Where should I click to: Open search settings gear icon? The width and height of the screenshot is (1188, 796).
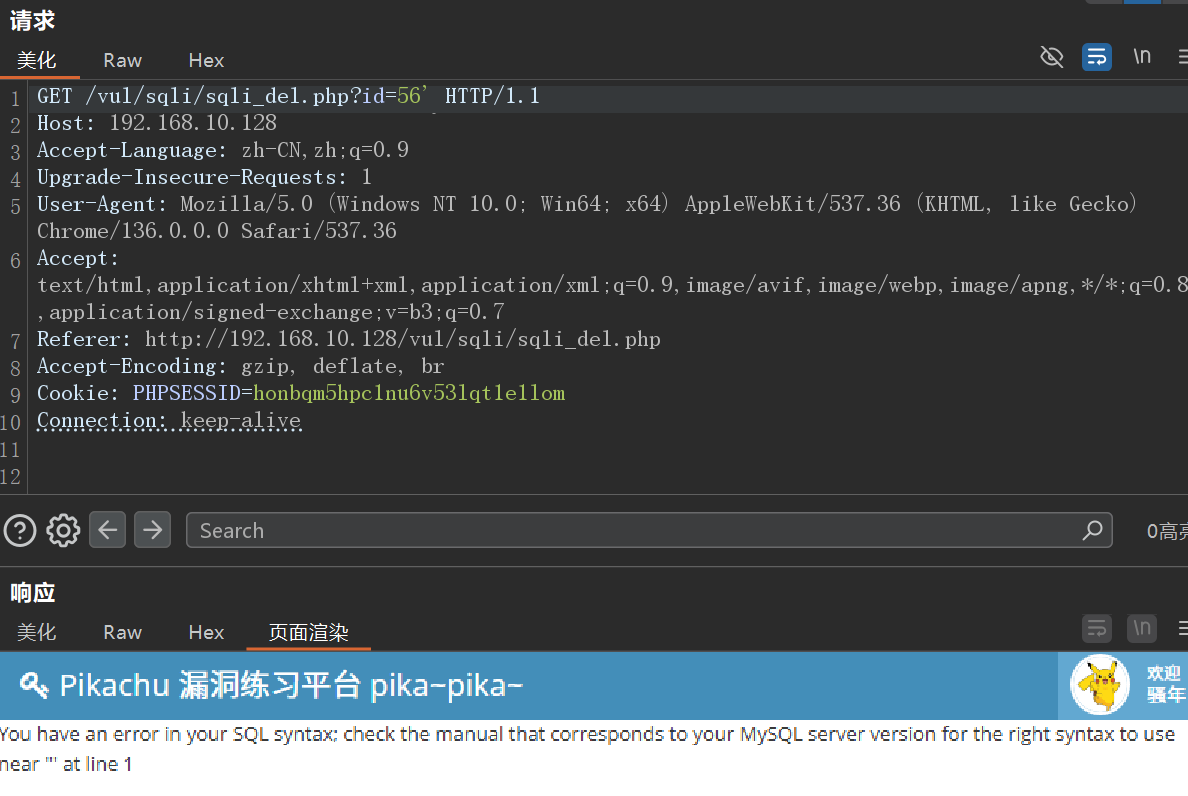[63, 530]
